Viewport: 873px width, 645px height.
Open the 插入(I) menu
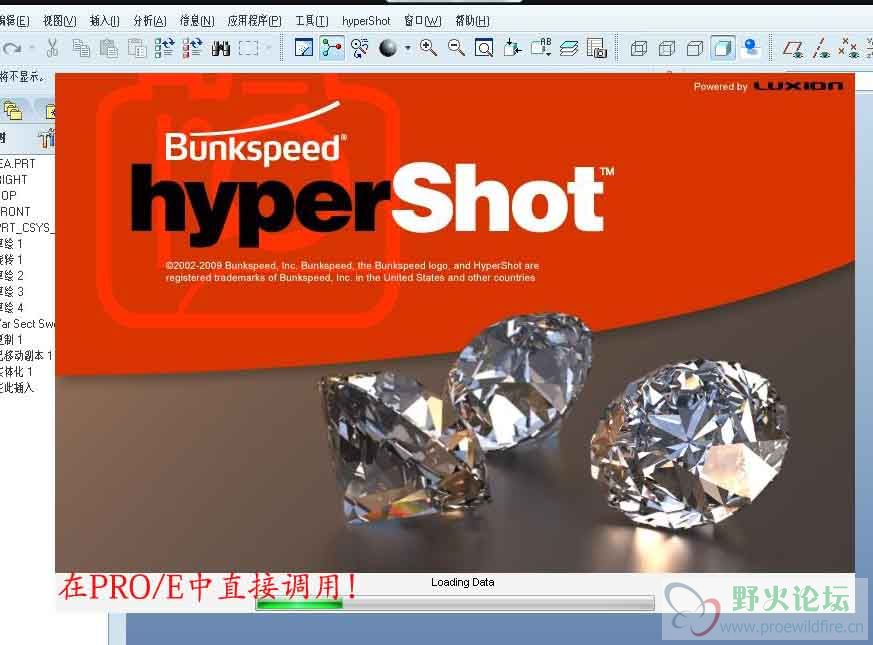tap(104, 21)
